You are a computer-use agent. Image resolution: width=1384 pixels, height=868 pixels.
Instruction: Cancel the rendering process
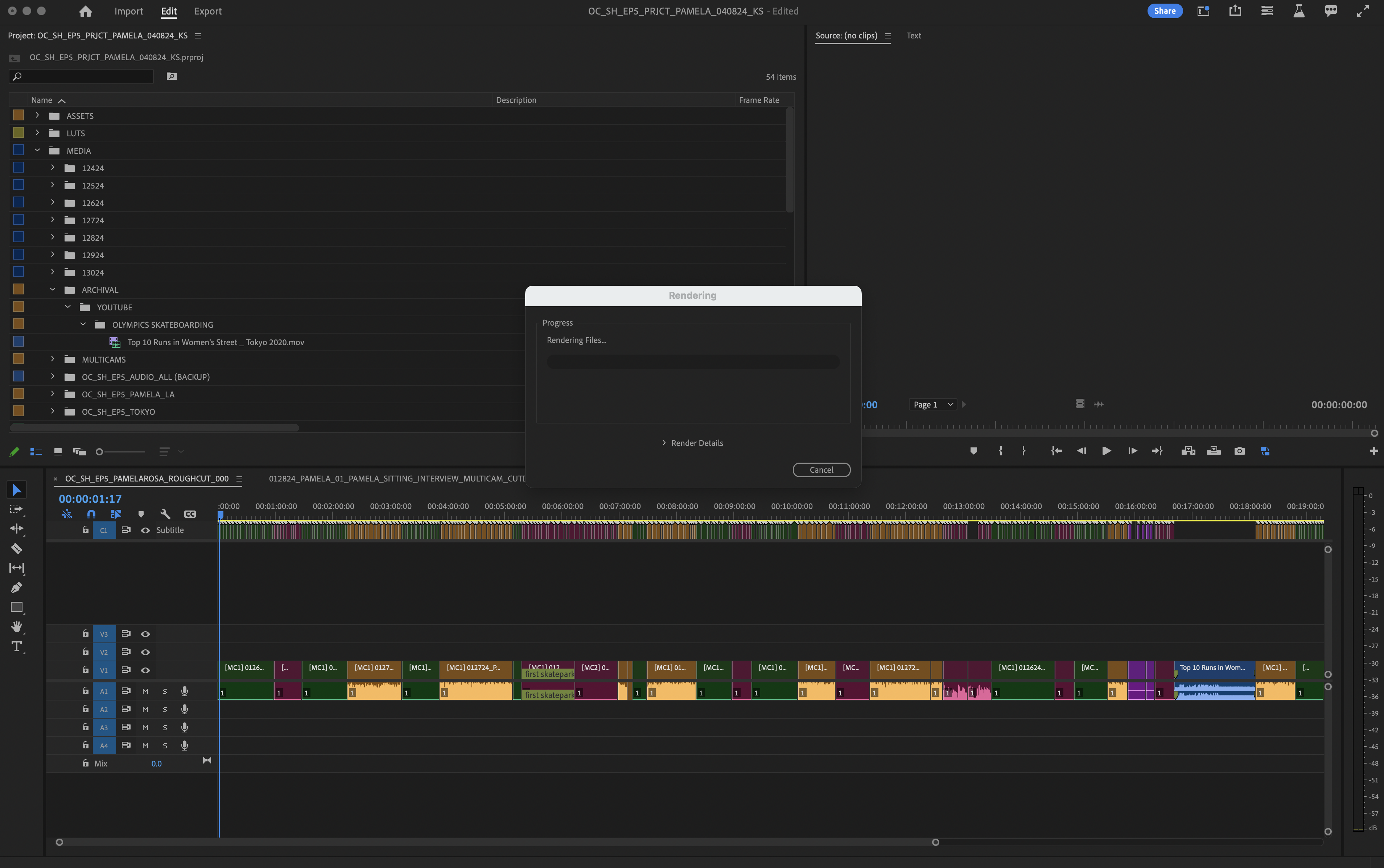click(x=821, y=470)
